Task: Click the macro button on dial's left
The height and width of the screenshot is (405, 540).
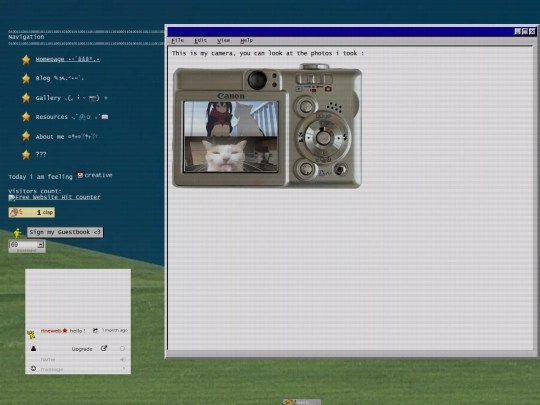Action: [301, 138]
